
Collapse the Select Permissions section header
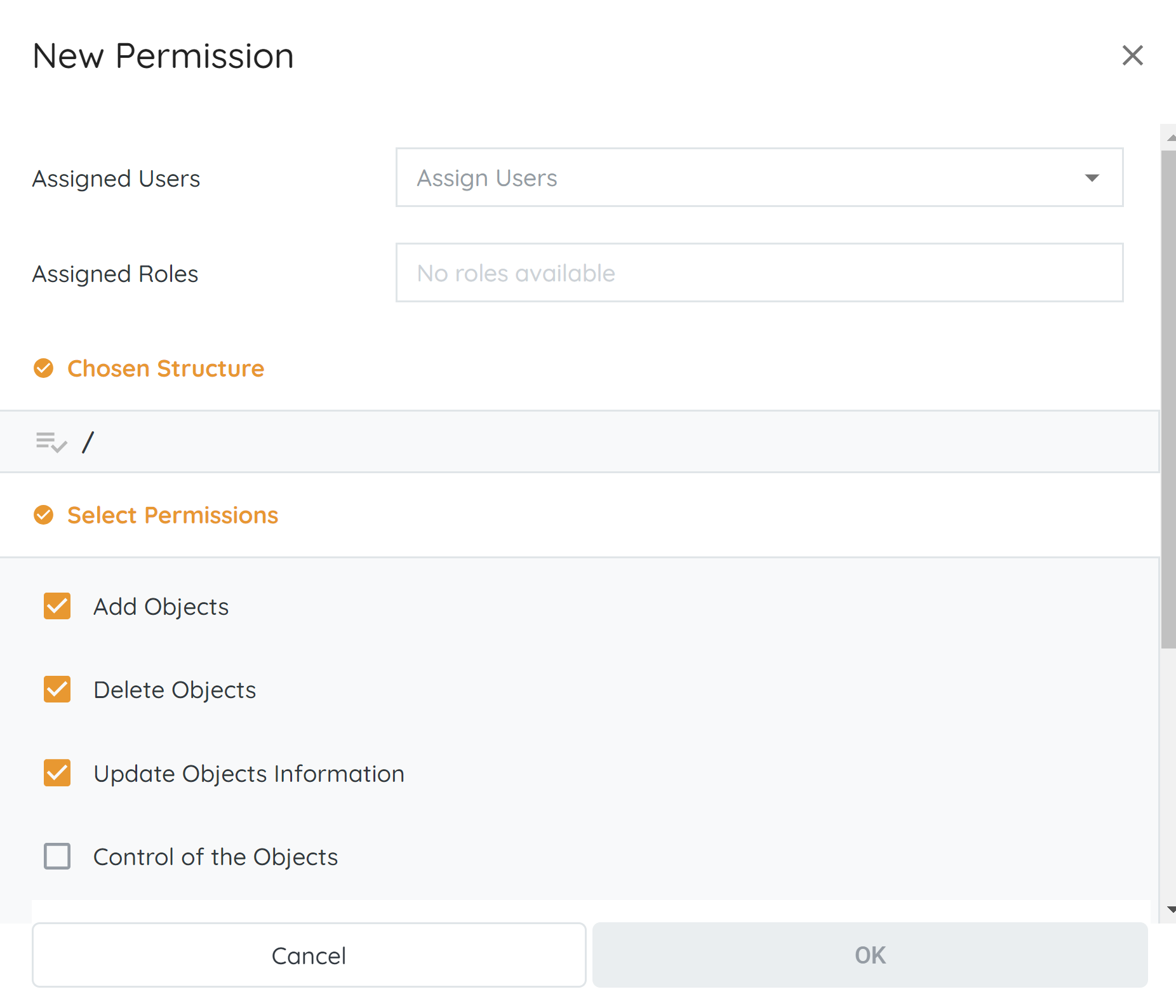tap(173, 515)
